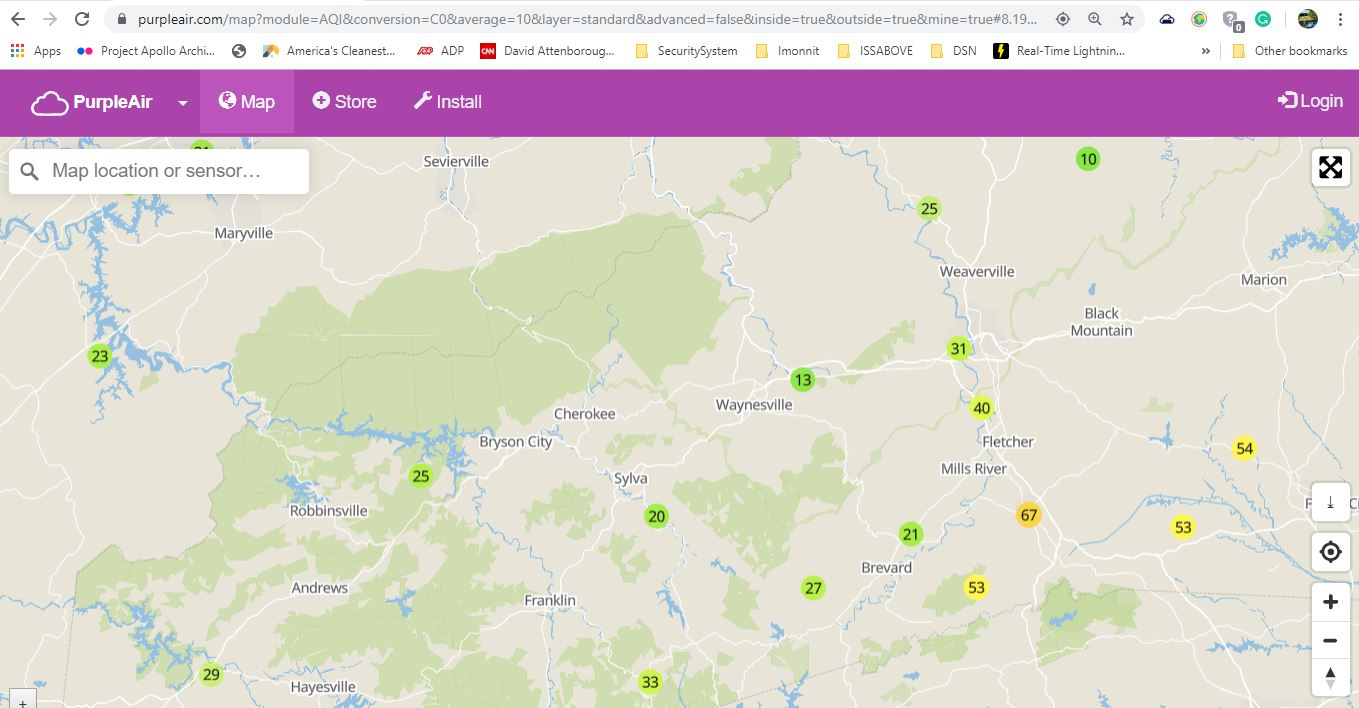Click the compass reset arrow control
Screen dimensions: 1359x708
pyautogui.click(x=1330, y=677)
